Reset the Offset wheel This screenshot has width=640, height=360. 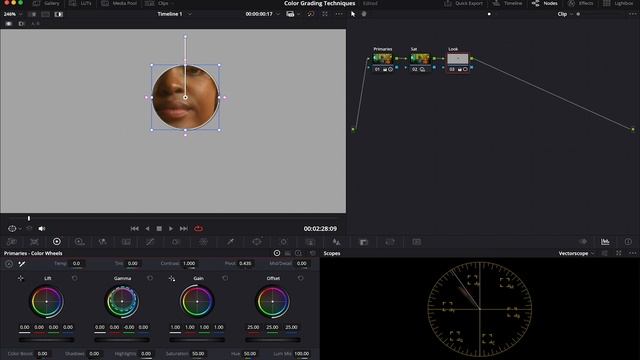pos(300,278)
